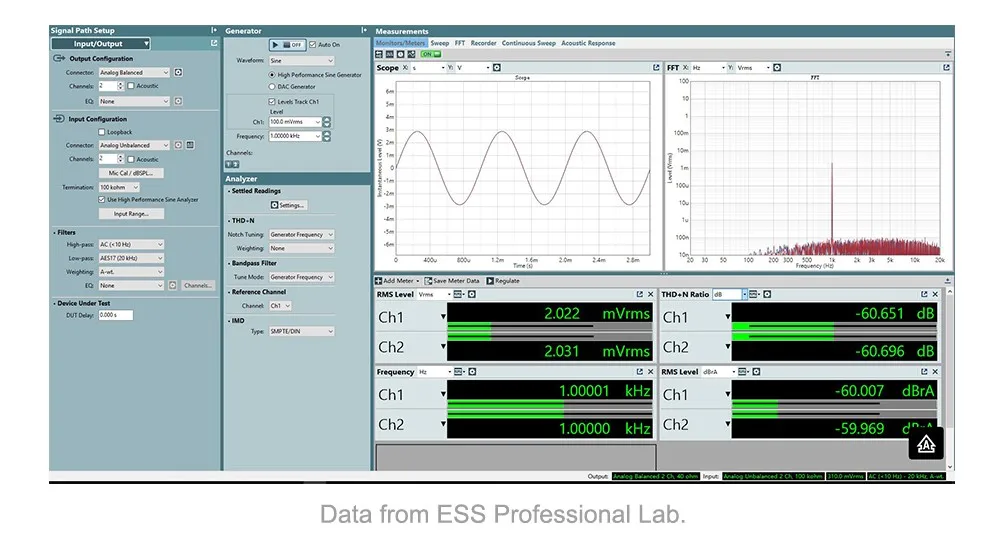Image resolution: width=999 pixels, height=540 pixels.
Task: Open High-pass filter dropdown
Action: pyautogui.click(x=131, y=245)
